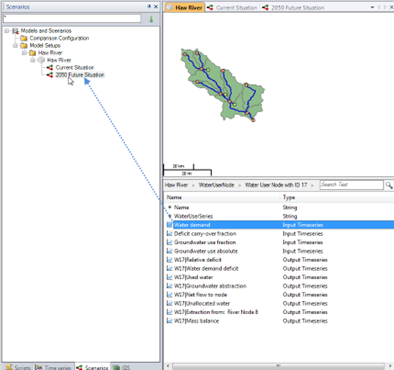Click the Water demand timeseries icon

pos(169,225)
